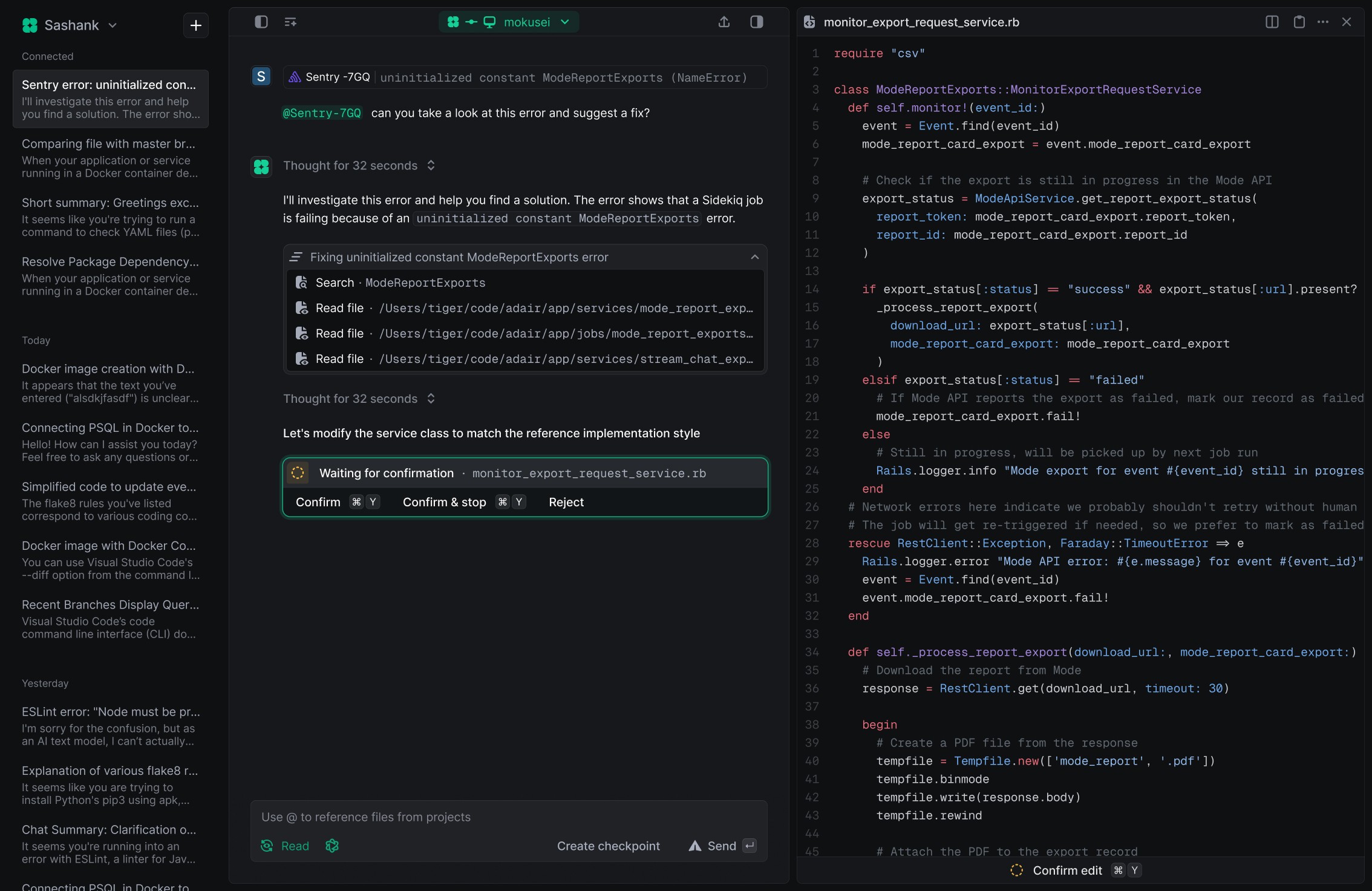Open Short summary: Greetings exc... chat
Viewport: 1372px width, 891px height.
click(x=111, y=217)
